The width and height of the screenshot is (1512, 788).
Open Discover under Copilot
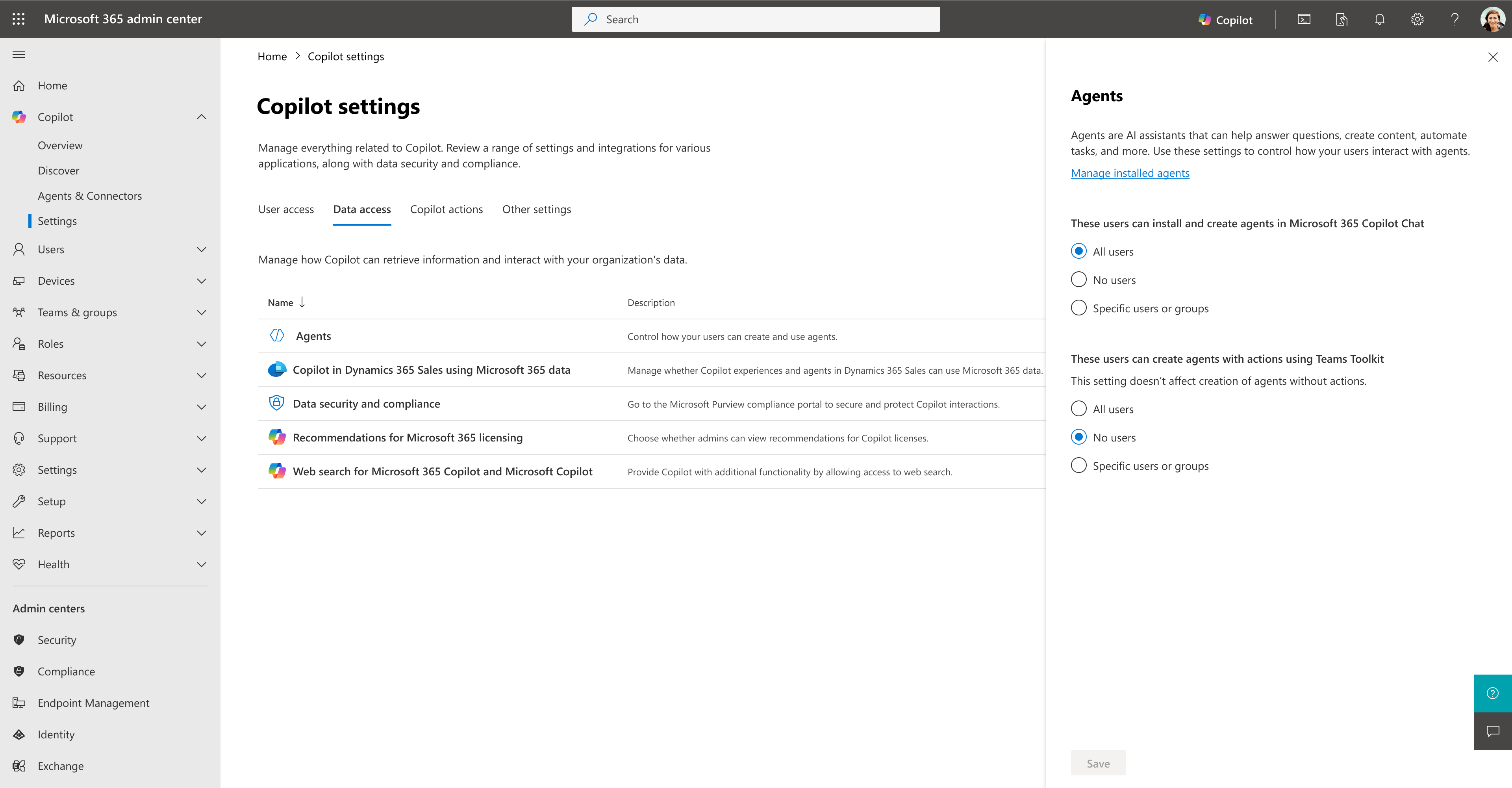click(x=58, y=171)
